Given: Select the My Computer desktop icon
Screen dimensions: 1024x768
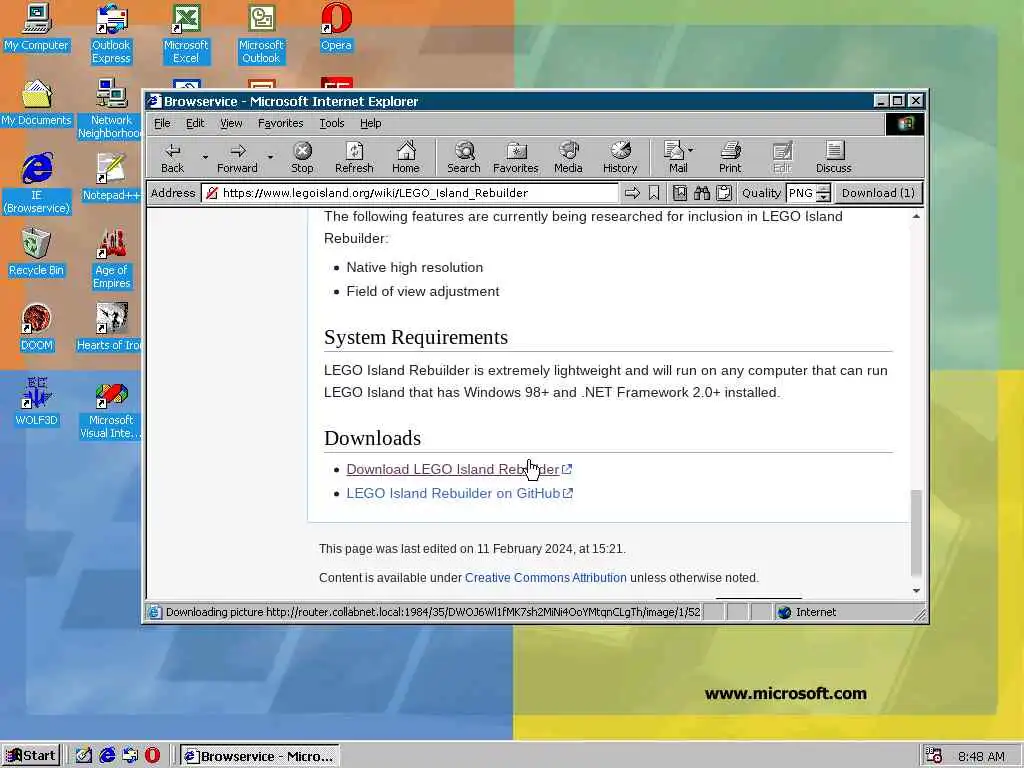Looking at the screenshot, I should tap(36, 27).
